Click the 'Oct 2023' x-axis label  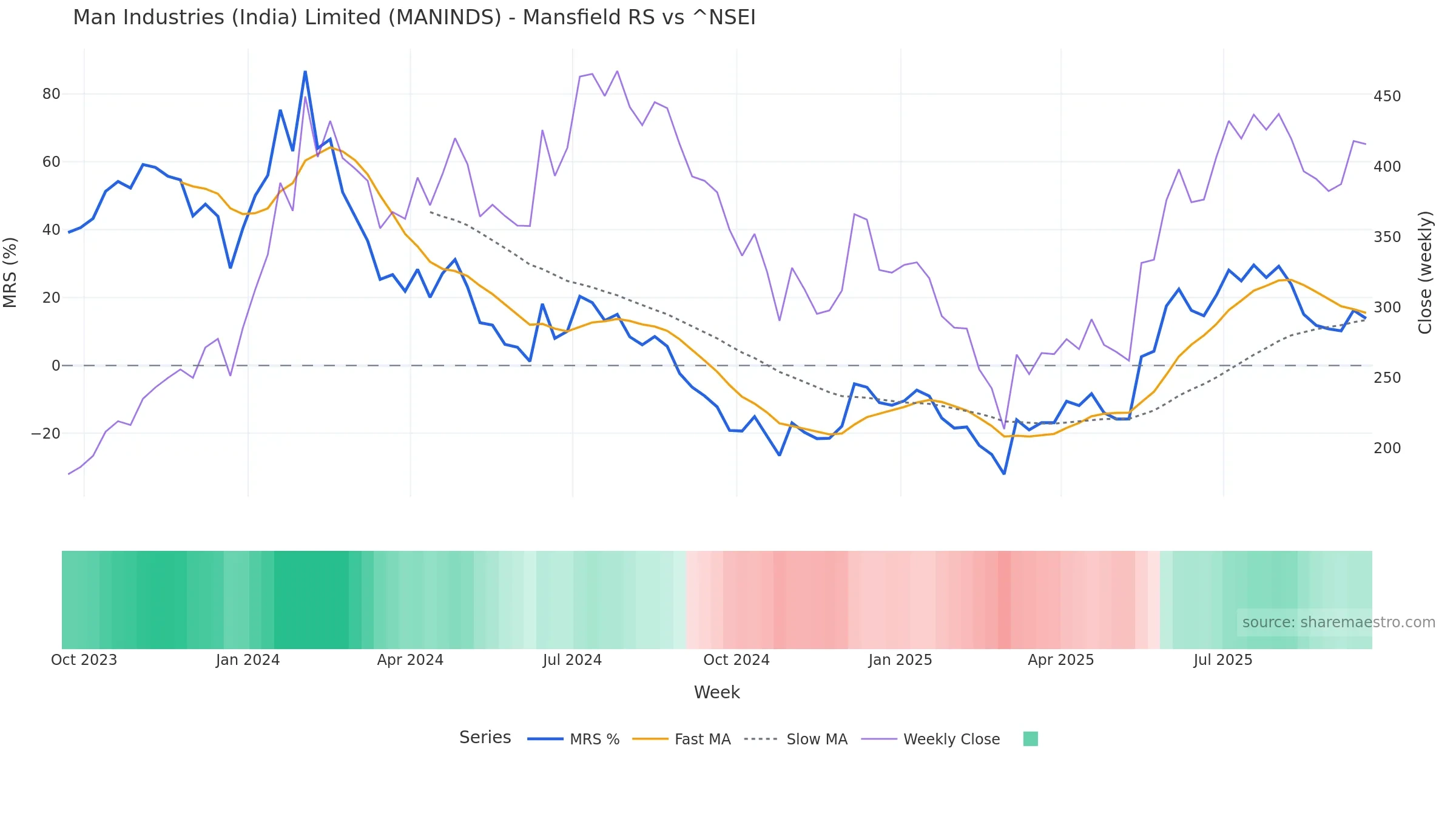pyautogui.click(x=84, y=660)
